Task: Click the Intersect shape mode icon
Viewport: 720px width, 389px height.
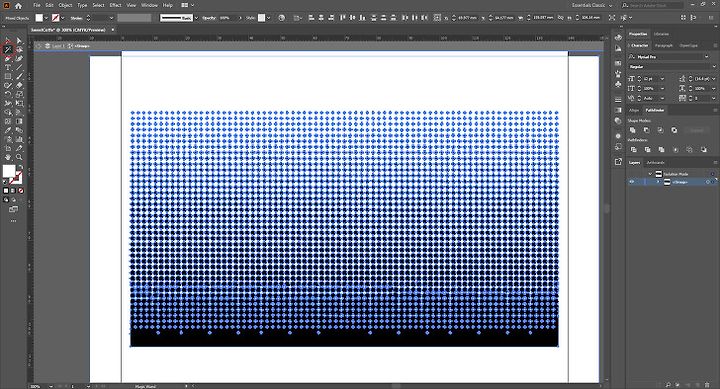Action: pos(660,130)
